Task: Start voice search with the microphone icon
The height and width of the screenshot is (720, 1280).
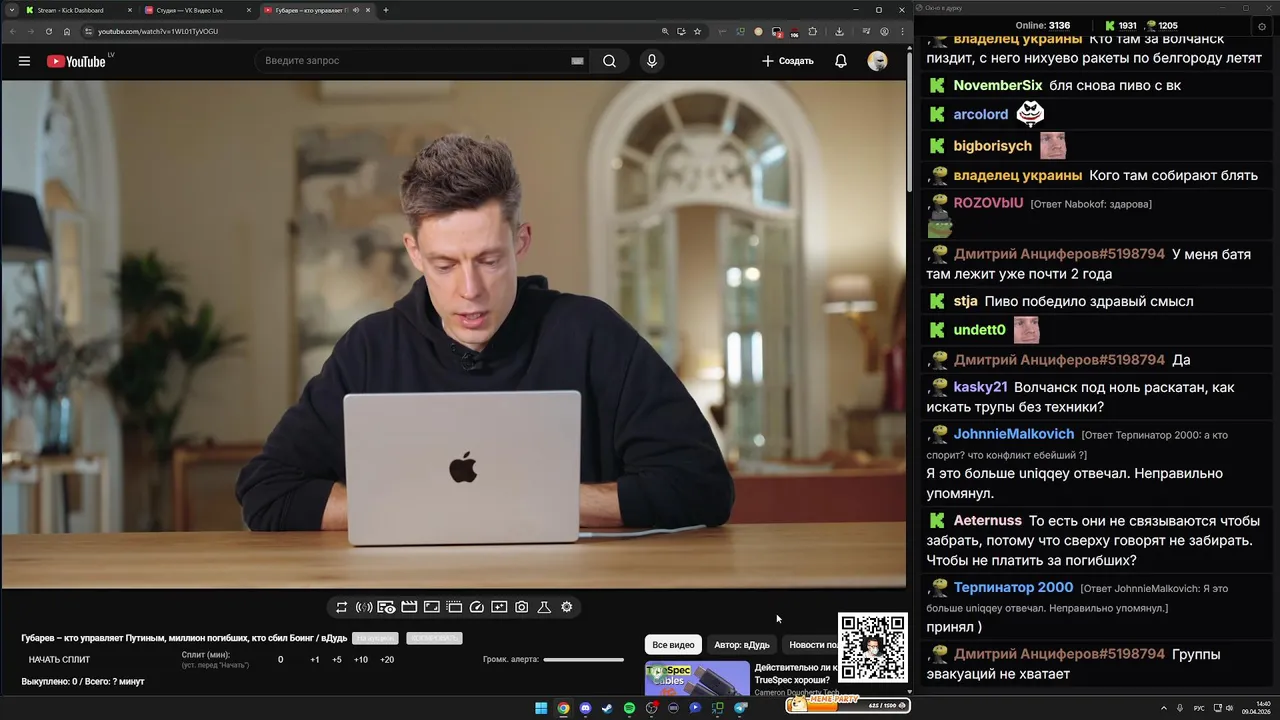Action: (652, 61)
